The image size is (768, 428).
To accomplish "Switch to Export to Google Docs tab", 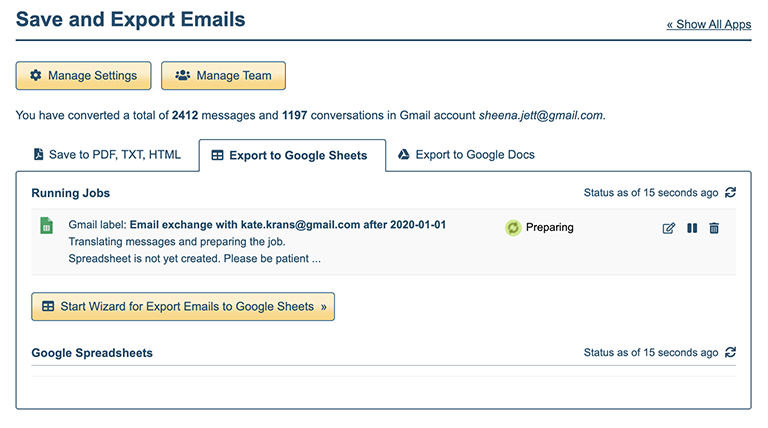I will click(x=466, y=155).
